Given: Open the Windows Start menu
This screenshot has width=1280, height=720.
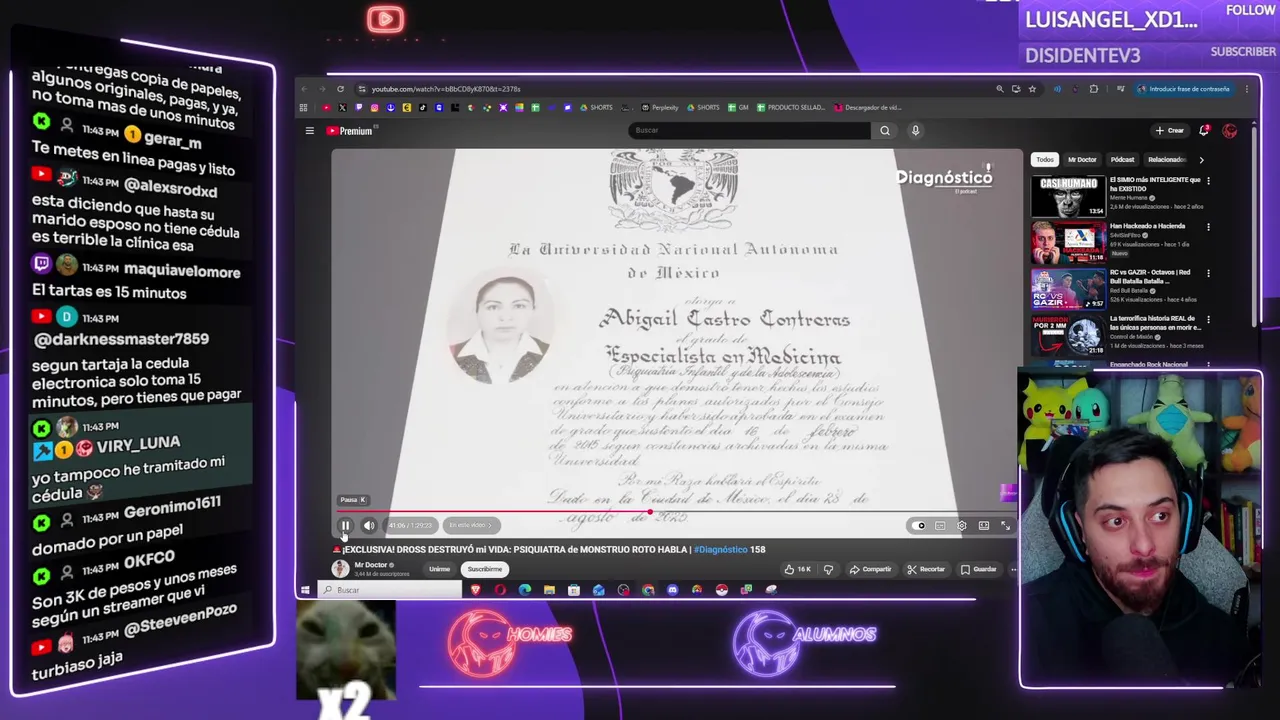Looking at the screenshot, I should click(305, 590).
